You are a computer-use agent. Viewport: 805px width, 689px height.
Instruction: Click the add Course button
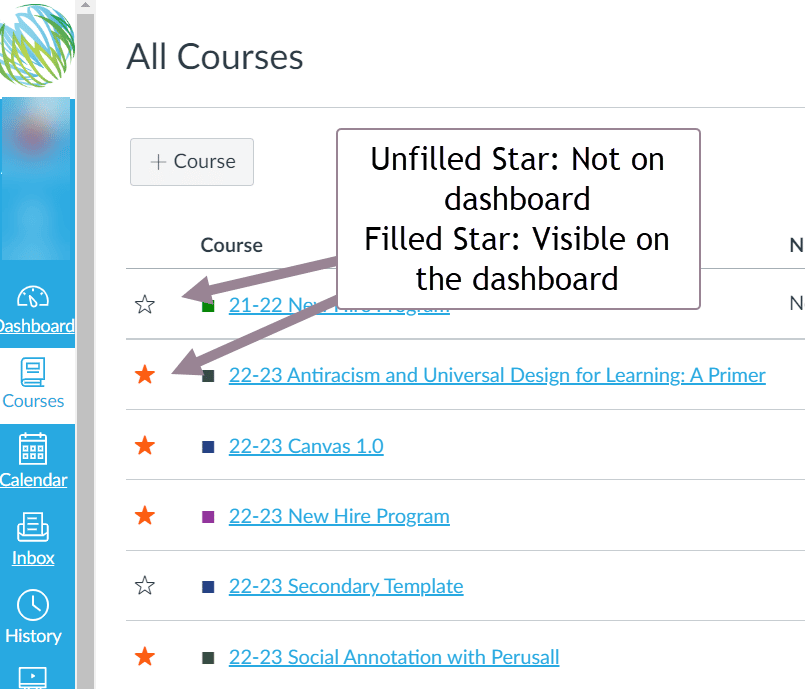pyautogui.click(x=192, y=162)
